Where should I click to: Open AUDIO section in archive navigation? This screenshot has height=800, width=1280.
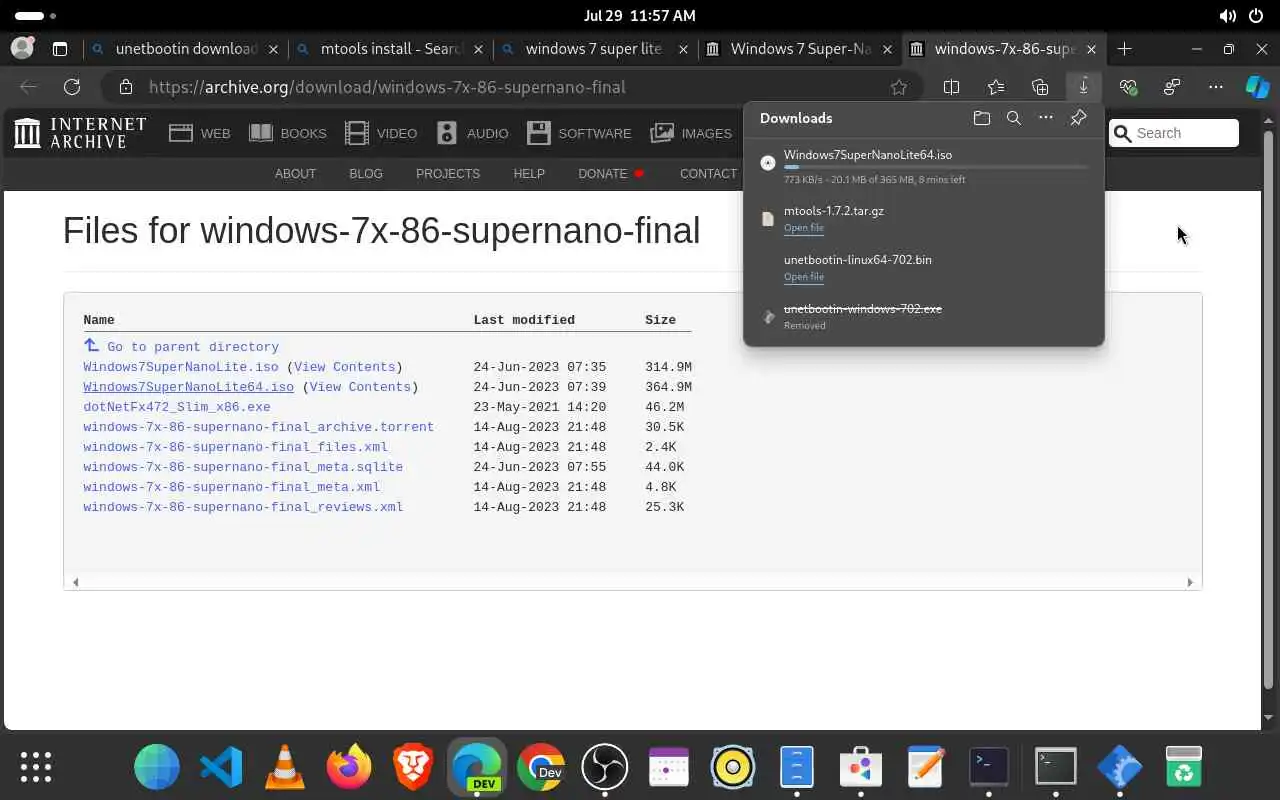pos(472,133)
